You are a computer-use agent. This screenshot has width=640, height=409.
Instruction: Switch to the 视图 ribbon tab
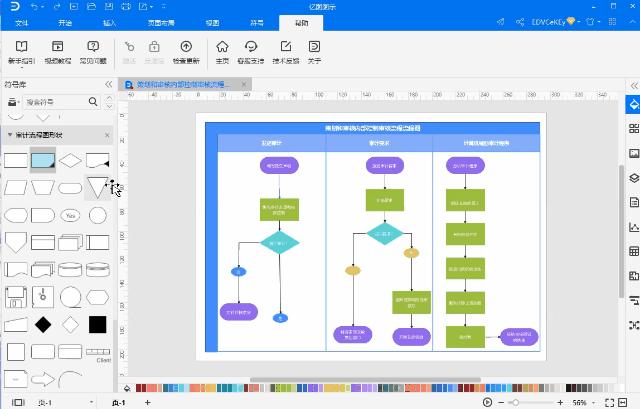213,23
